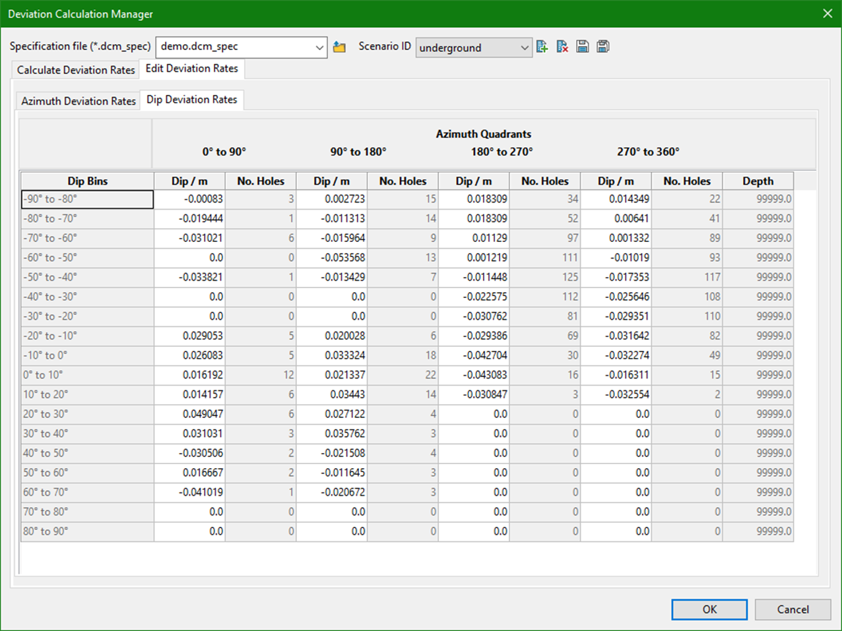Close the Deviation Calculation Manager dialog
Image resolution: width=842 pixels, height=631 pixels.
(x=826, y=13)
